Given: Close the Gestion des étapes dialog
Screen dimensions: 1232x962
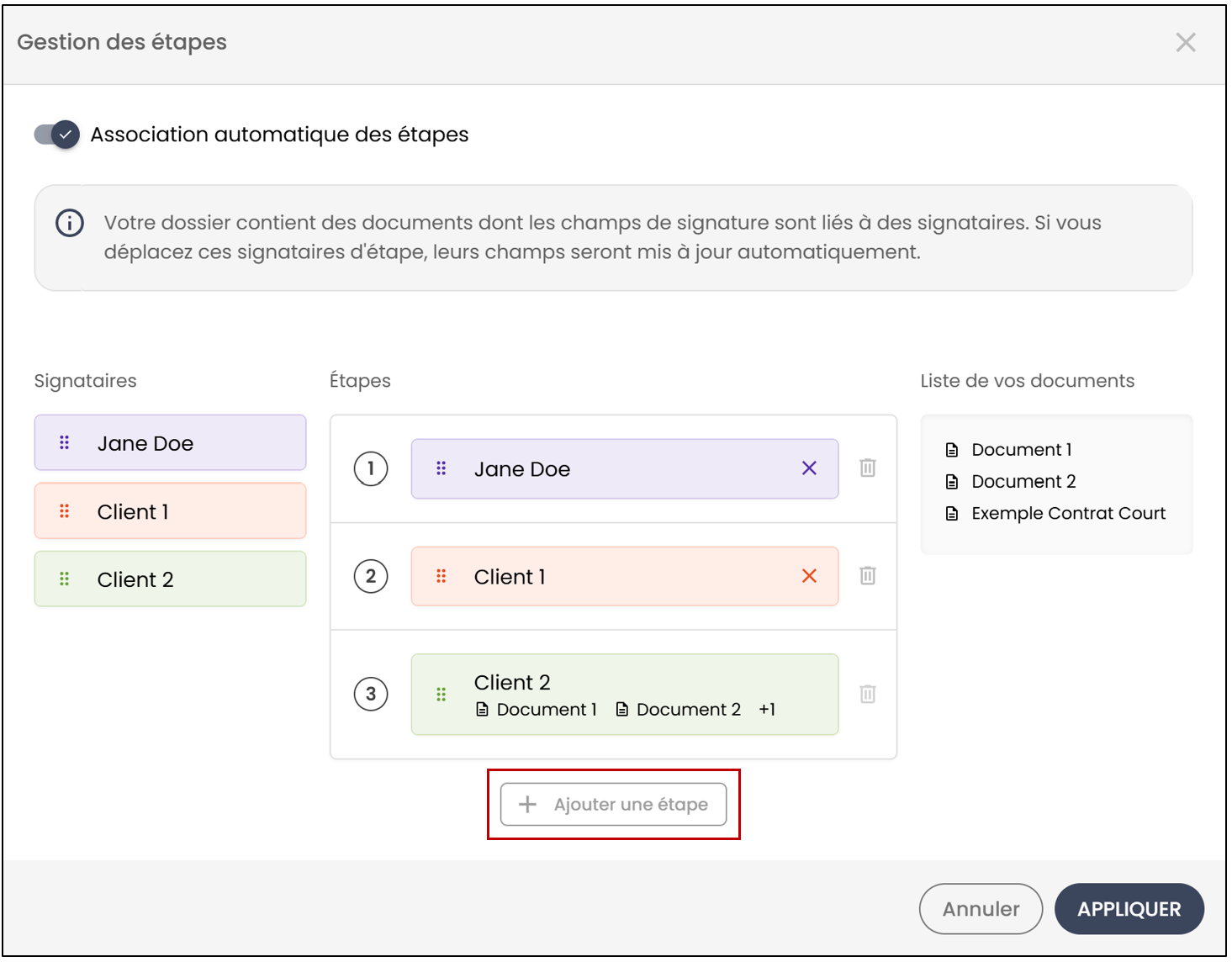Looking at the screenshot, I should click(x=1186, y=43).
